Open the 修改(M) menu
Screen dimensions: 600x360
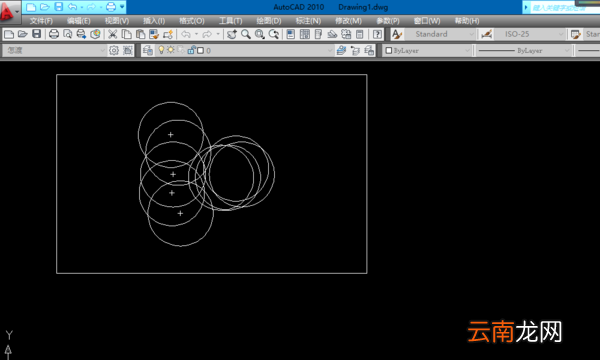click(348, 21)
